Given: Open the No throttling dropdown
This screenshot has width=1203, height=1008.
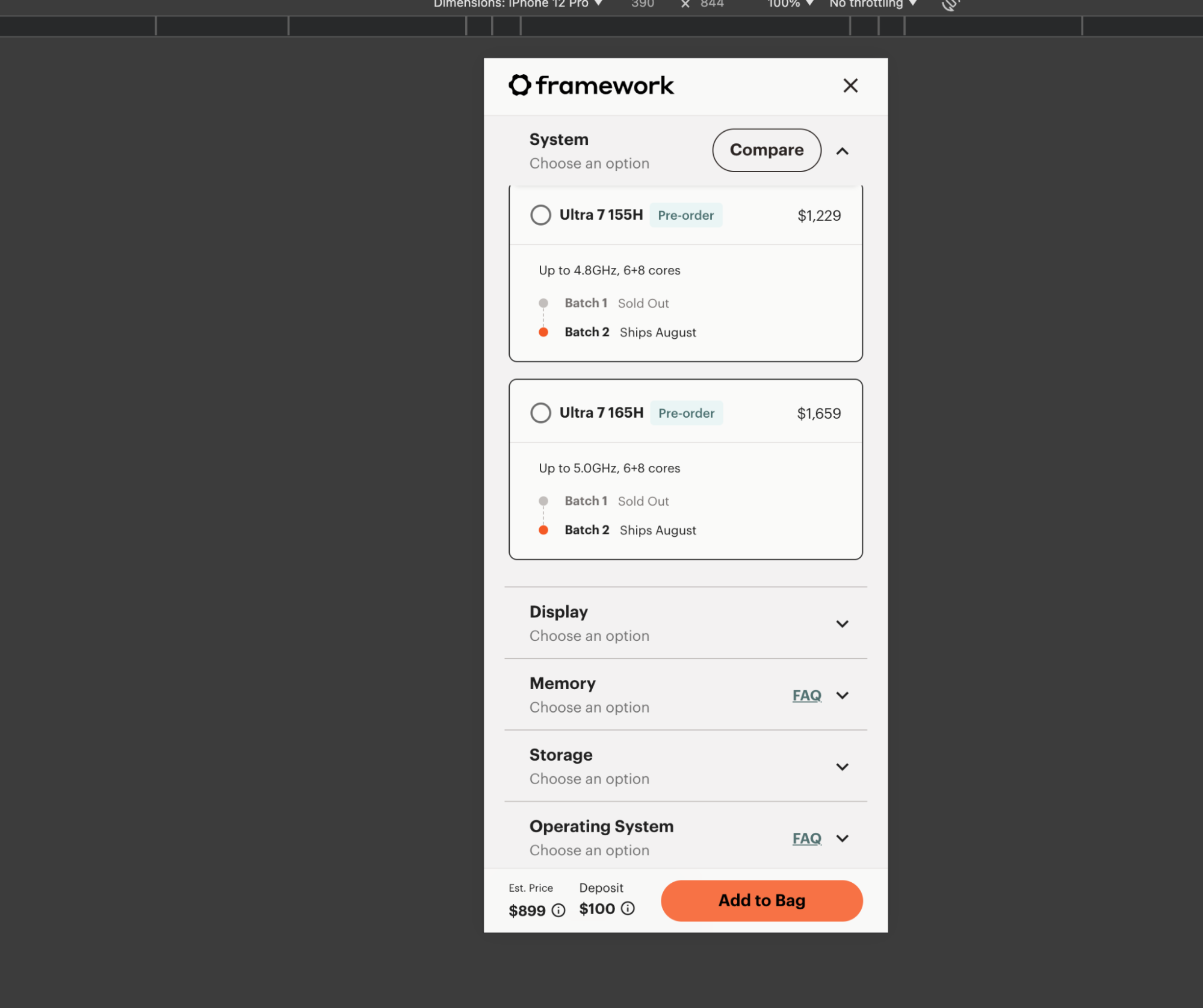Looking at the screenshot, I should point(872,4).
